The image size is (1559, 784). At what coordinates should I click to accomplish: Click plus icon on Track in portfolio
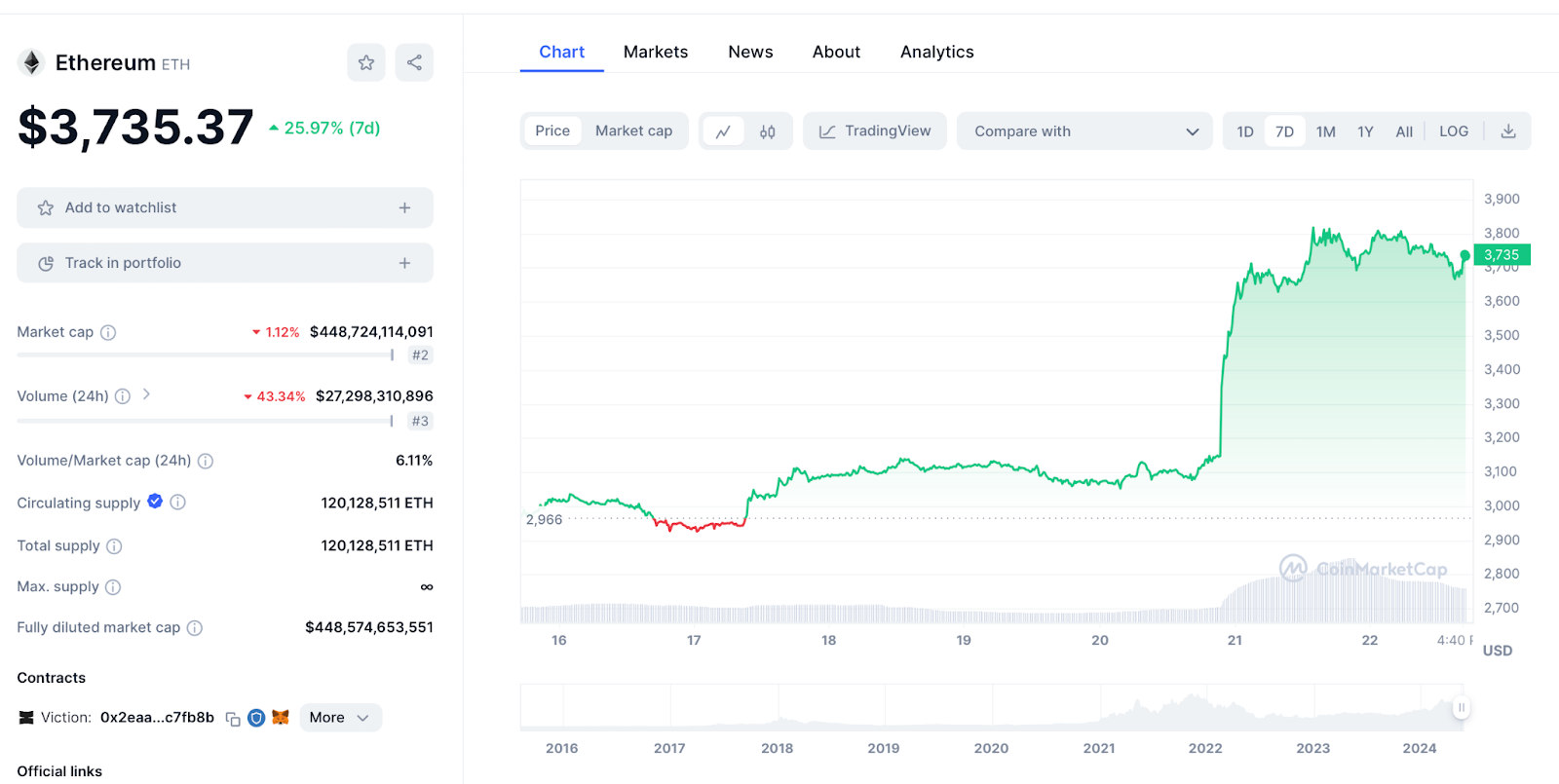(404, 263)
